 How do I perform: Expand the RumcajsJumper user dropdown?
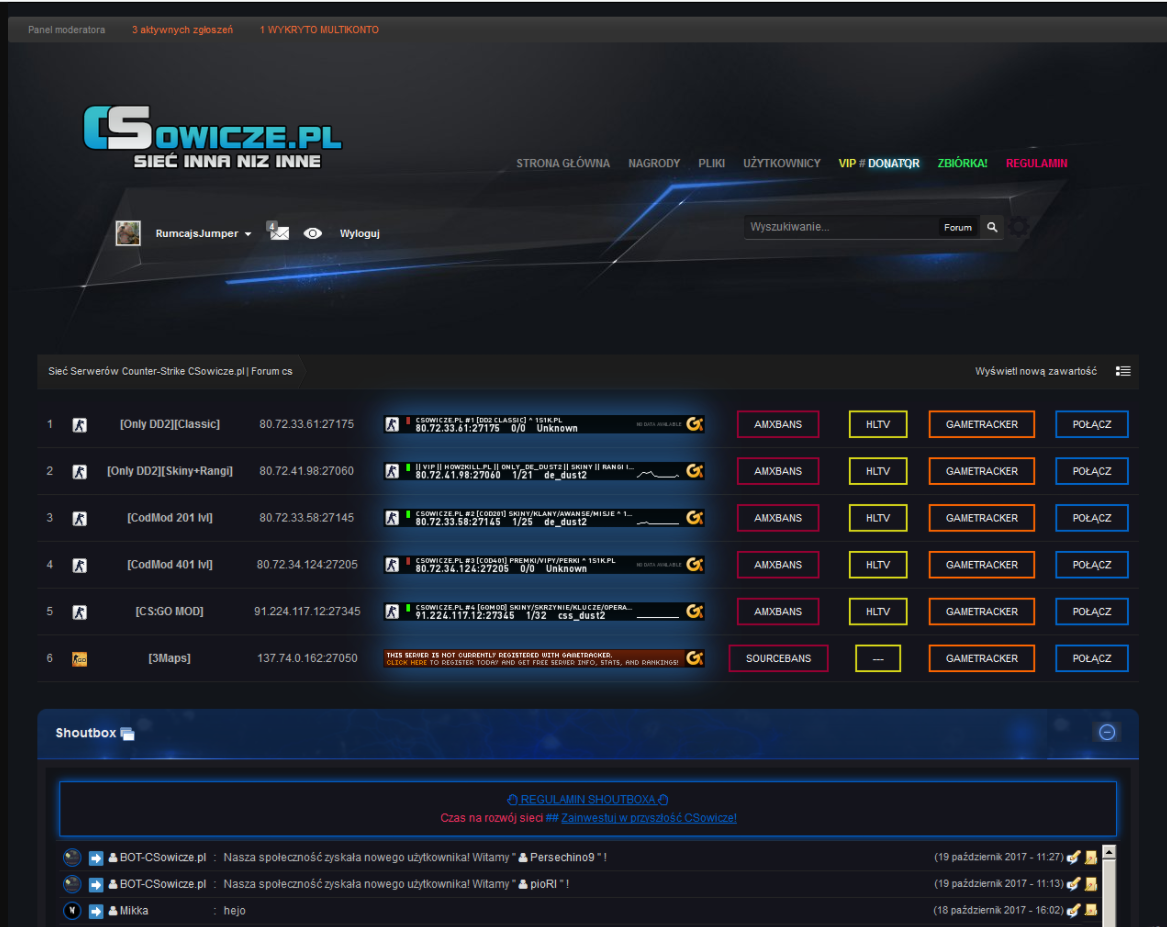click(x=203, y=234)
